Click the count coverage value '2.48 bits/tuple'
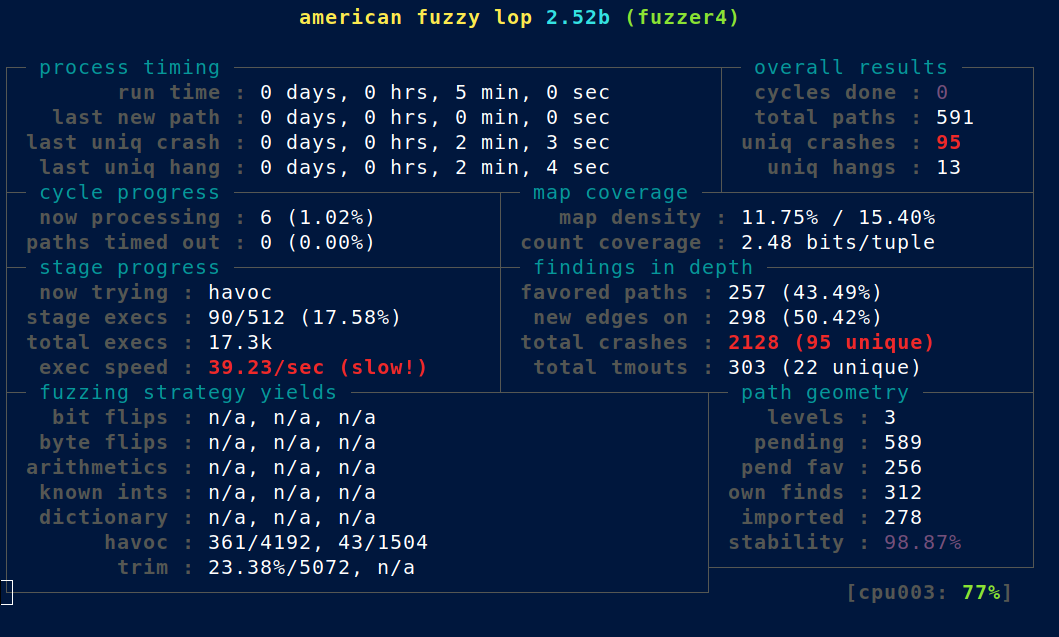Viewport: 1059px width, 637px height. point(838,243)
